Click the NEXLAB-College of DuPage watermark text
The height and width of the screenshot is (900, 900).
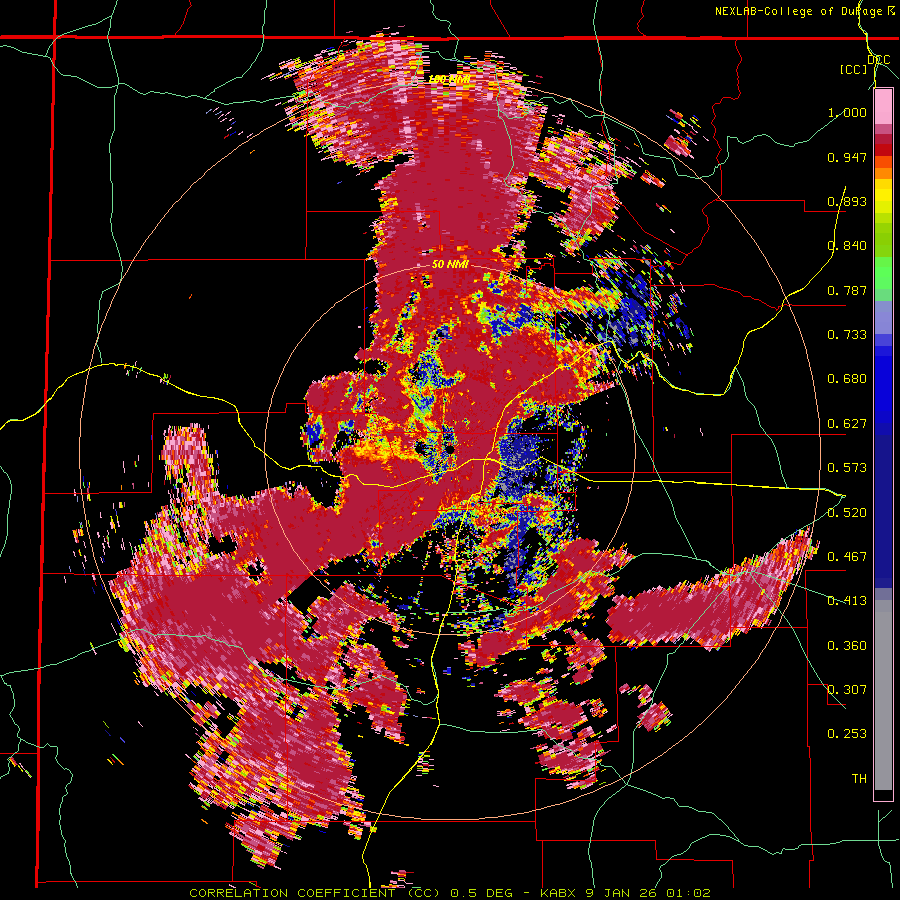(x=798, y=11)
